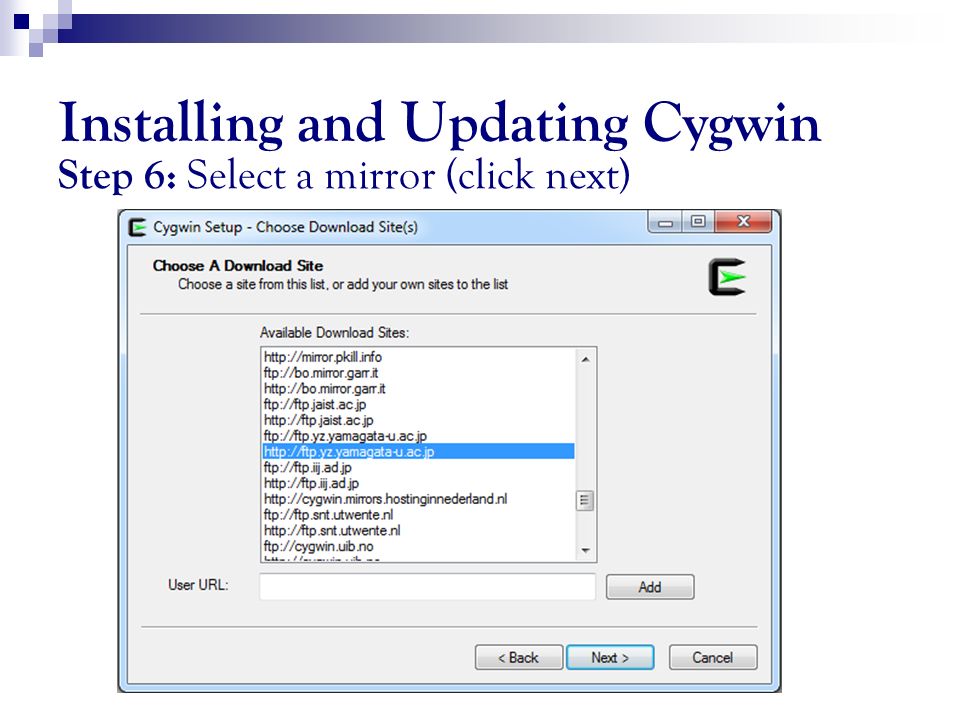The image size is (960, 720).
Task: Click the scroll down arrow of the sites list
Action: [x=585, y=550]
